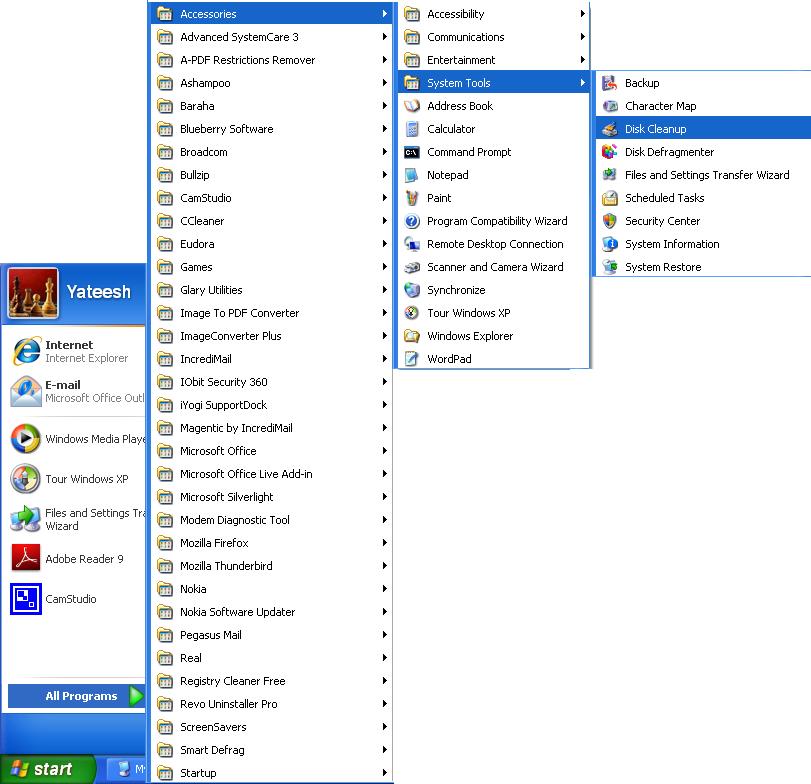This screenshot has height=784, width=811.
Task: Expand the Startup submenu arrow
Action: click(x=384, y=773)
